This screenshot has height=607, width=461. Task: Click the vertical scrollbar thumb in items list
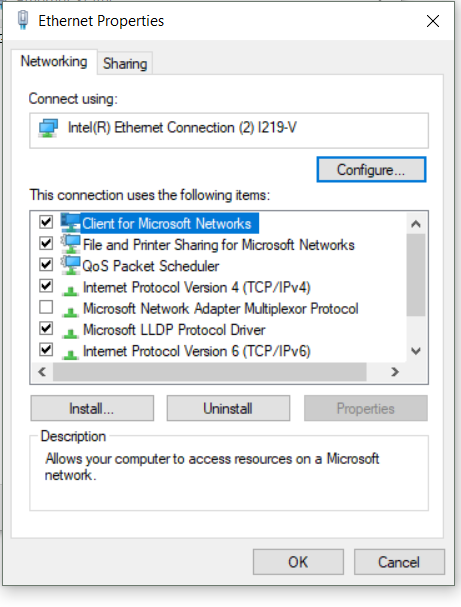(416, 275)
